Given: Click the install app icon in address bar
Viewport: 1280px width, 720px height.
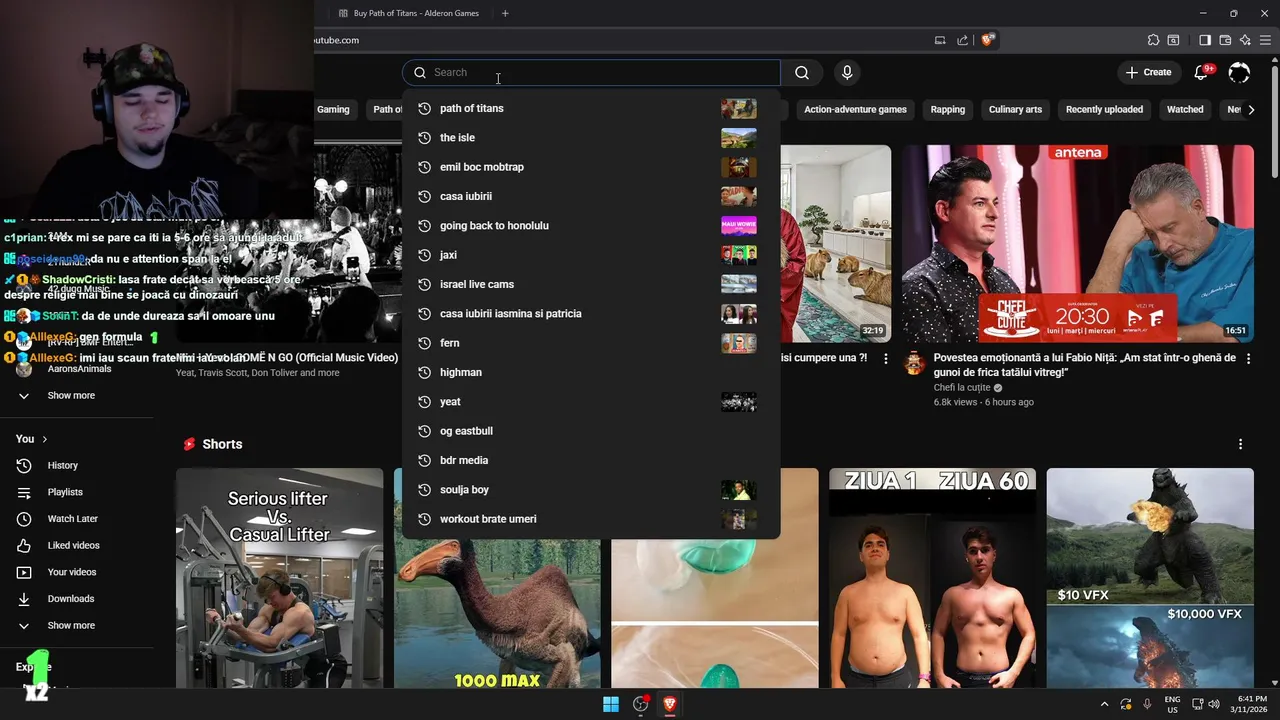Looking at the screenshot, I should pyautogui.click(x=940, y=40).
